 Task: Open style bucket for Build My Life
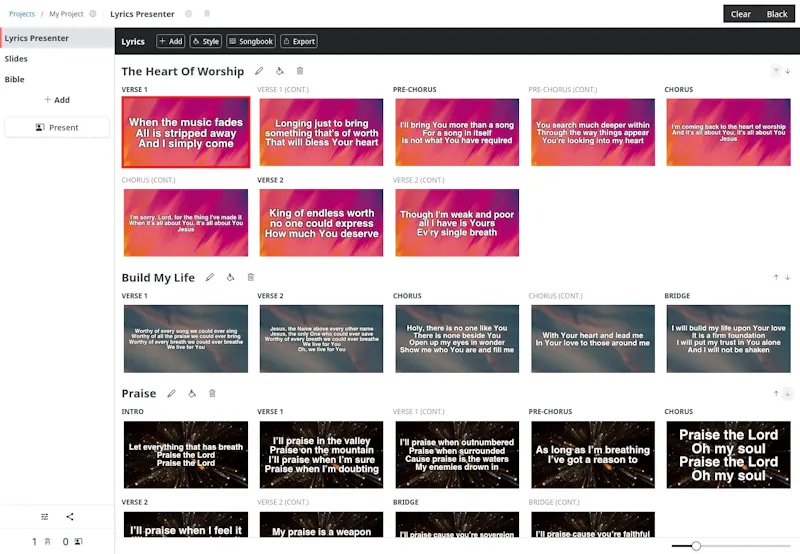pos(230,277)
